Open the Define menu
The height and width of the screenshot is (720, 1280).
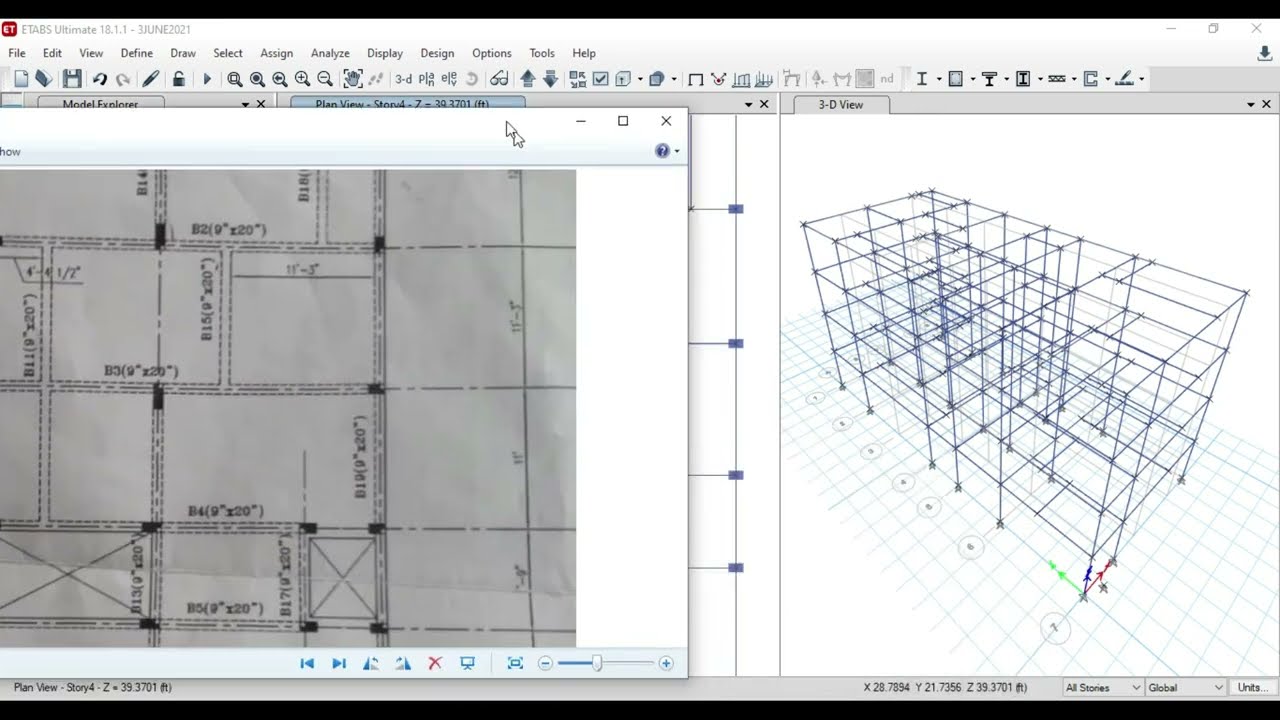[x=137, y=53]
